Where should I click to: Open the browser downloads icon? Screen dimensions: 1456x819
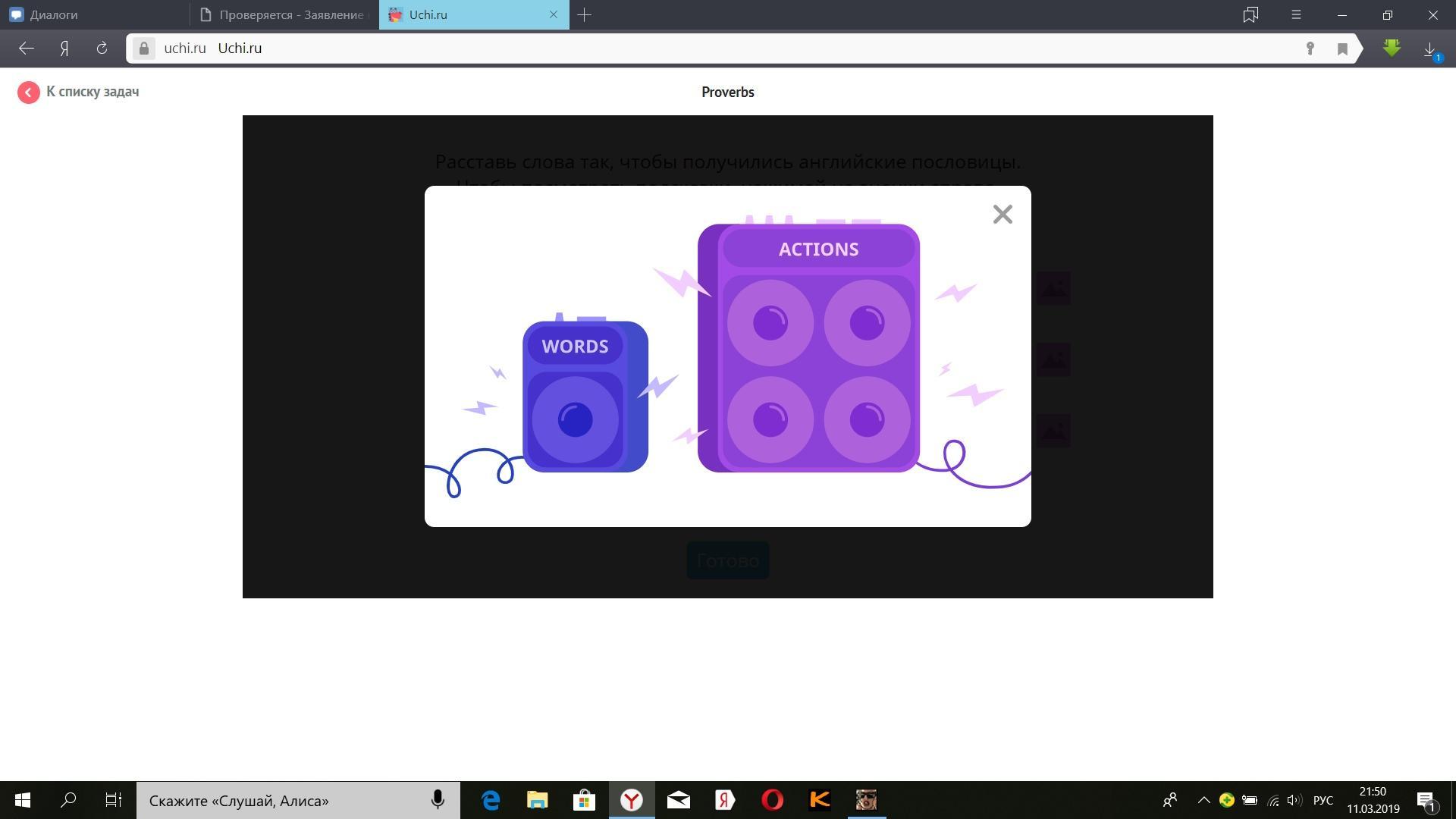click(x=1430, y=50)
